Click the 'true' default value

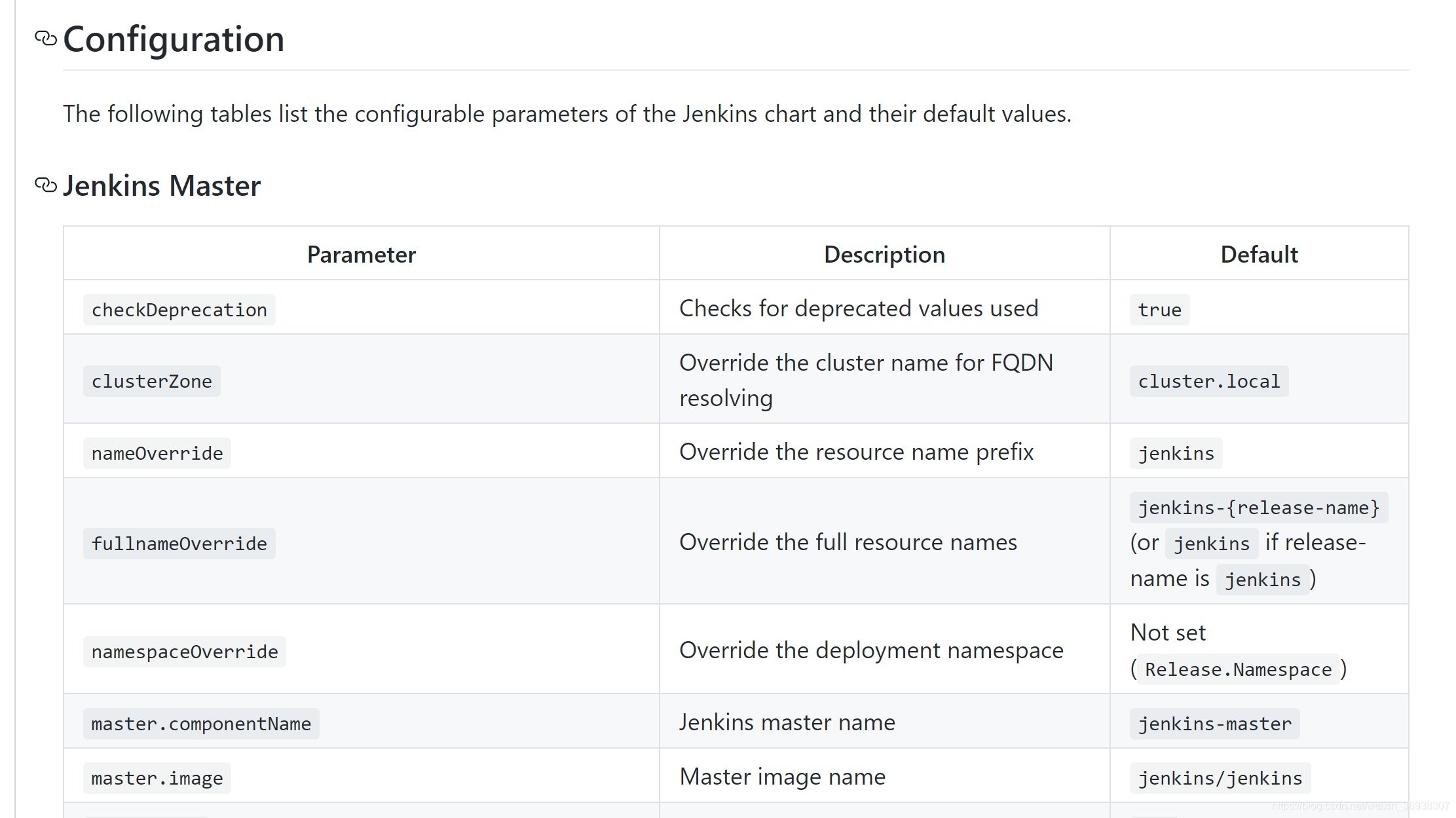(x=1160, y=309)
